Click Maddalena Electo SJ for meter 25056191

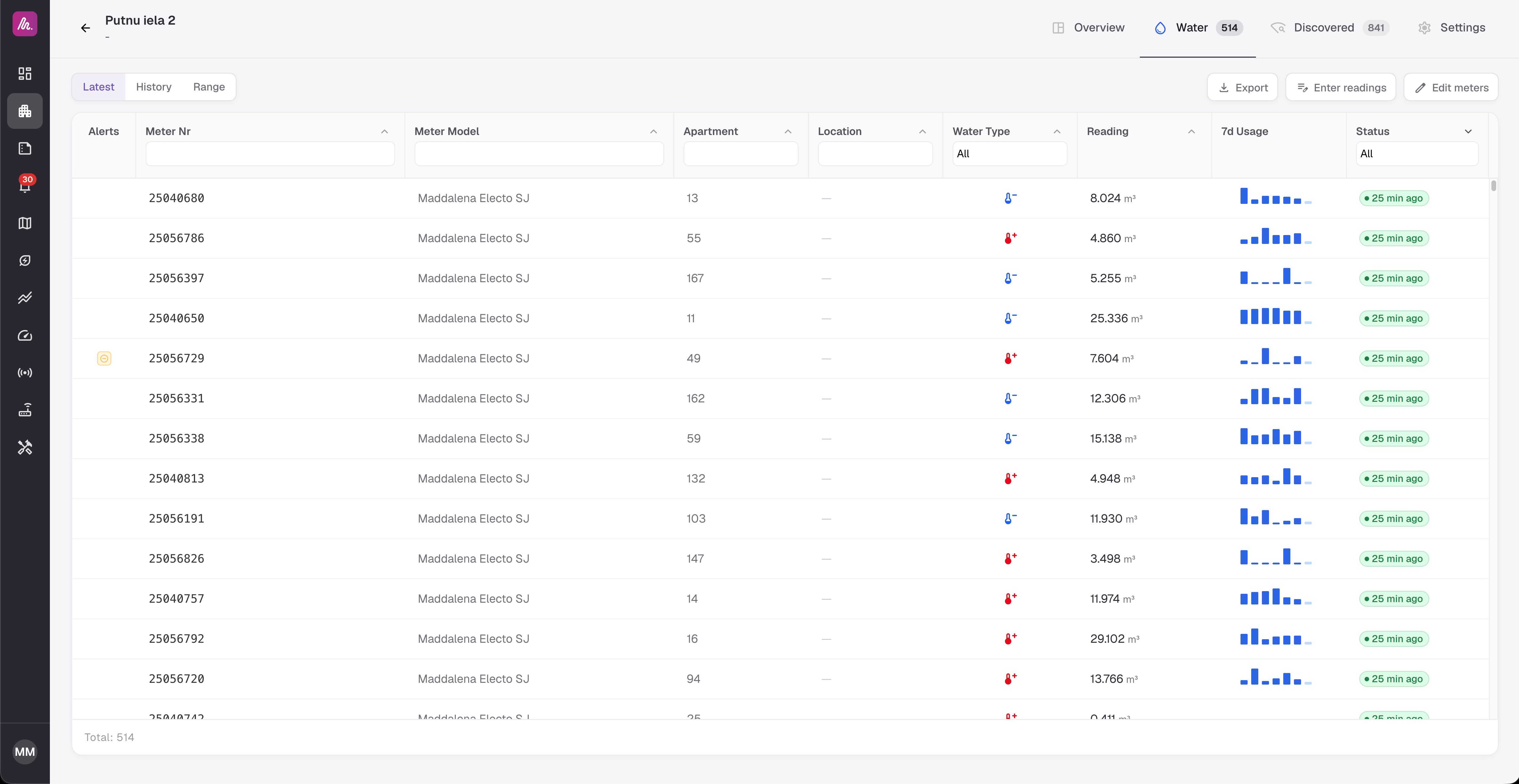pos(474,519)
